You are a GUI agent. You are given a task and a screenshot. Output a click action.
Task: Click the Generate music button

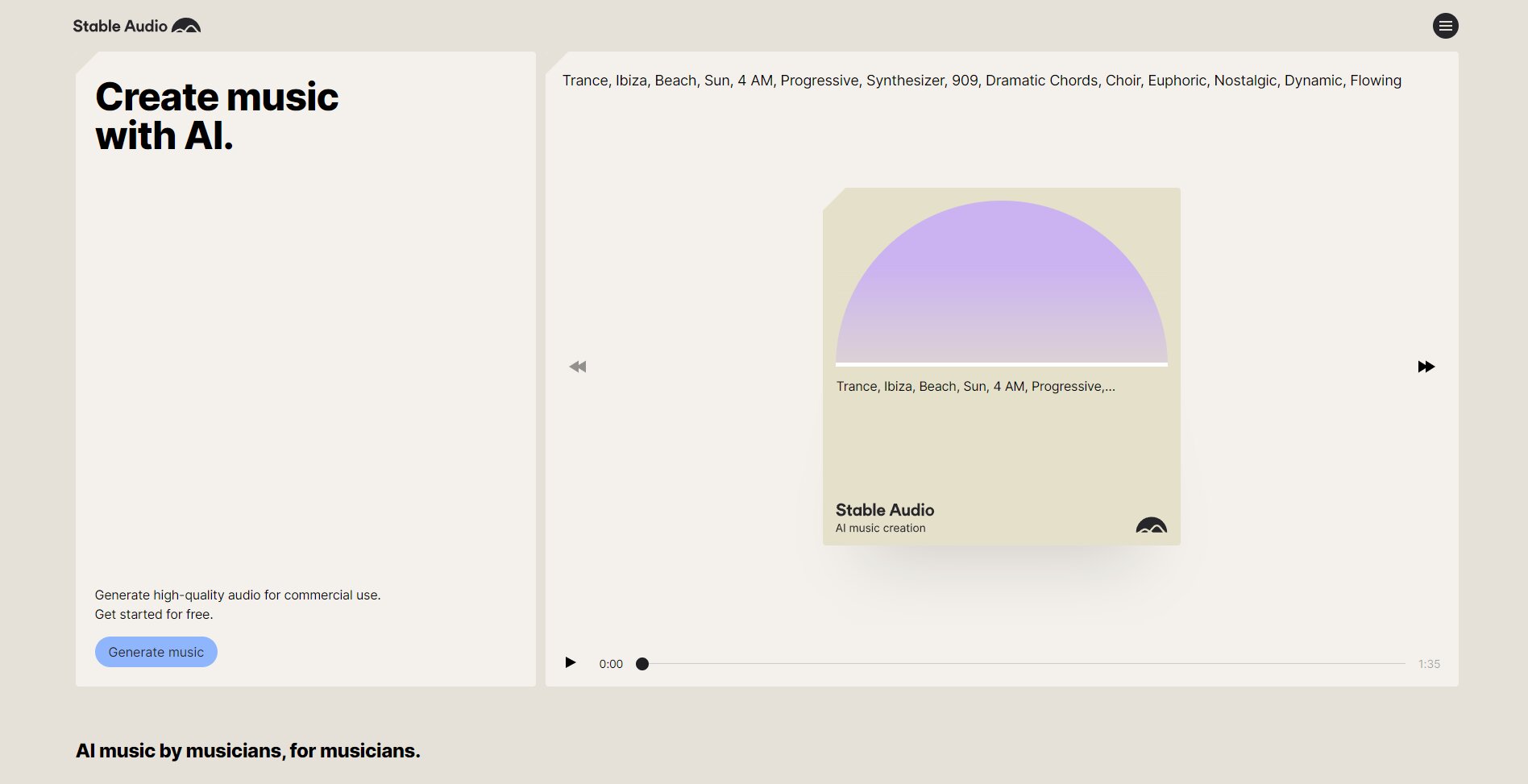(x=156, y=652)
